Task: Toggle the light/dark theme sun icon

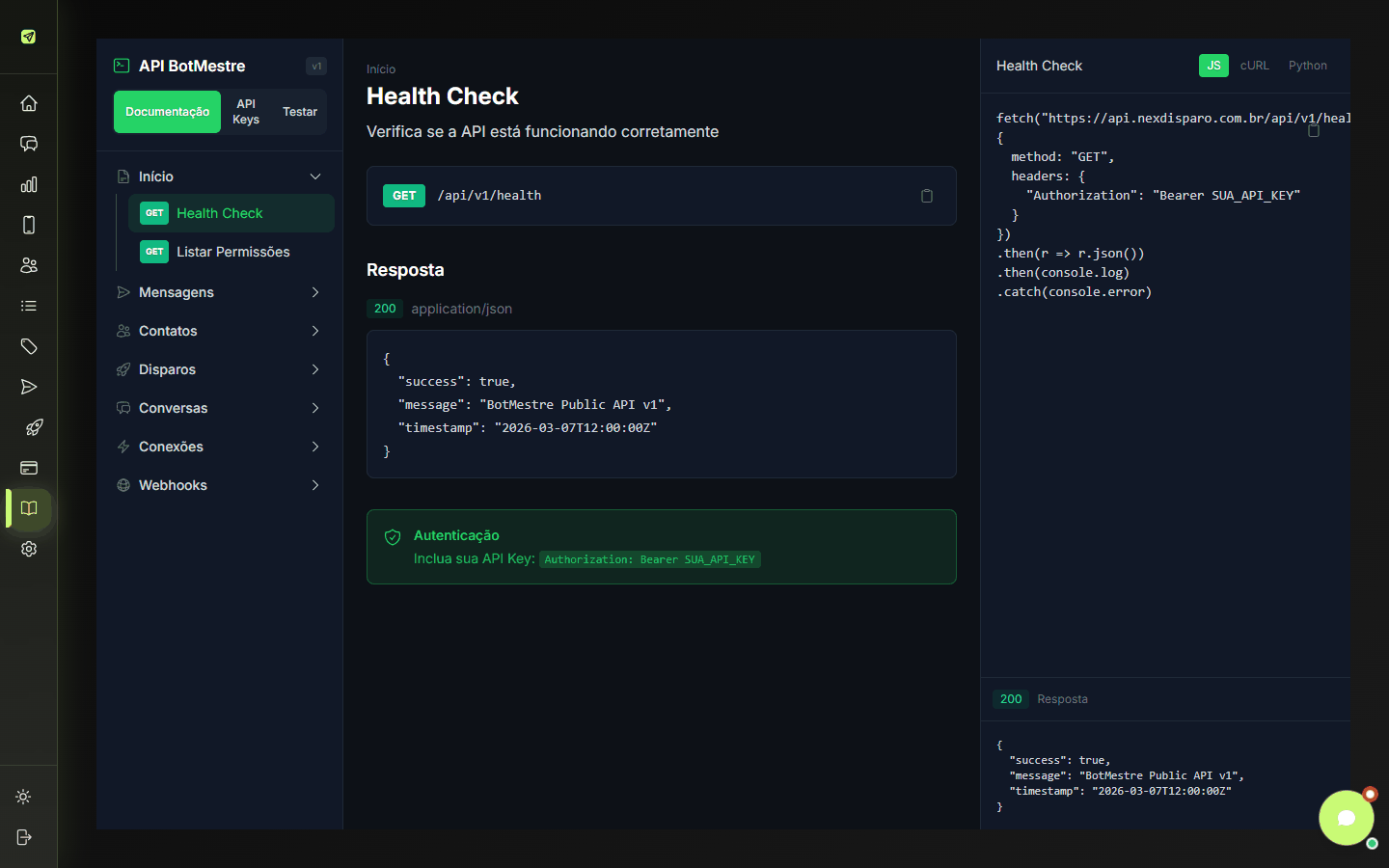Action: (x=23, y=797)
